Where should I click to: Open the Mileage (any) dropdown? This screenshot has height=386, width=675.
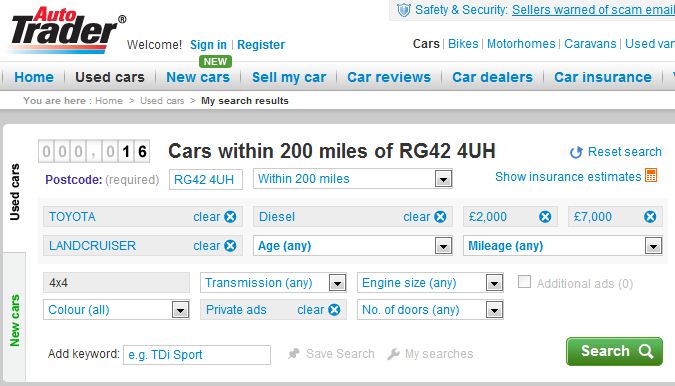(x=563, y=246)
